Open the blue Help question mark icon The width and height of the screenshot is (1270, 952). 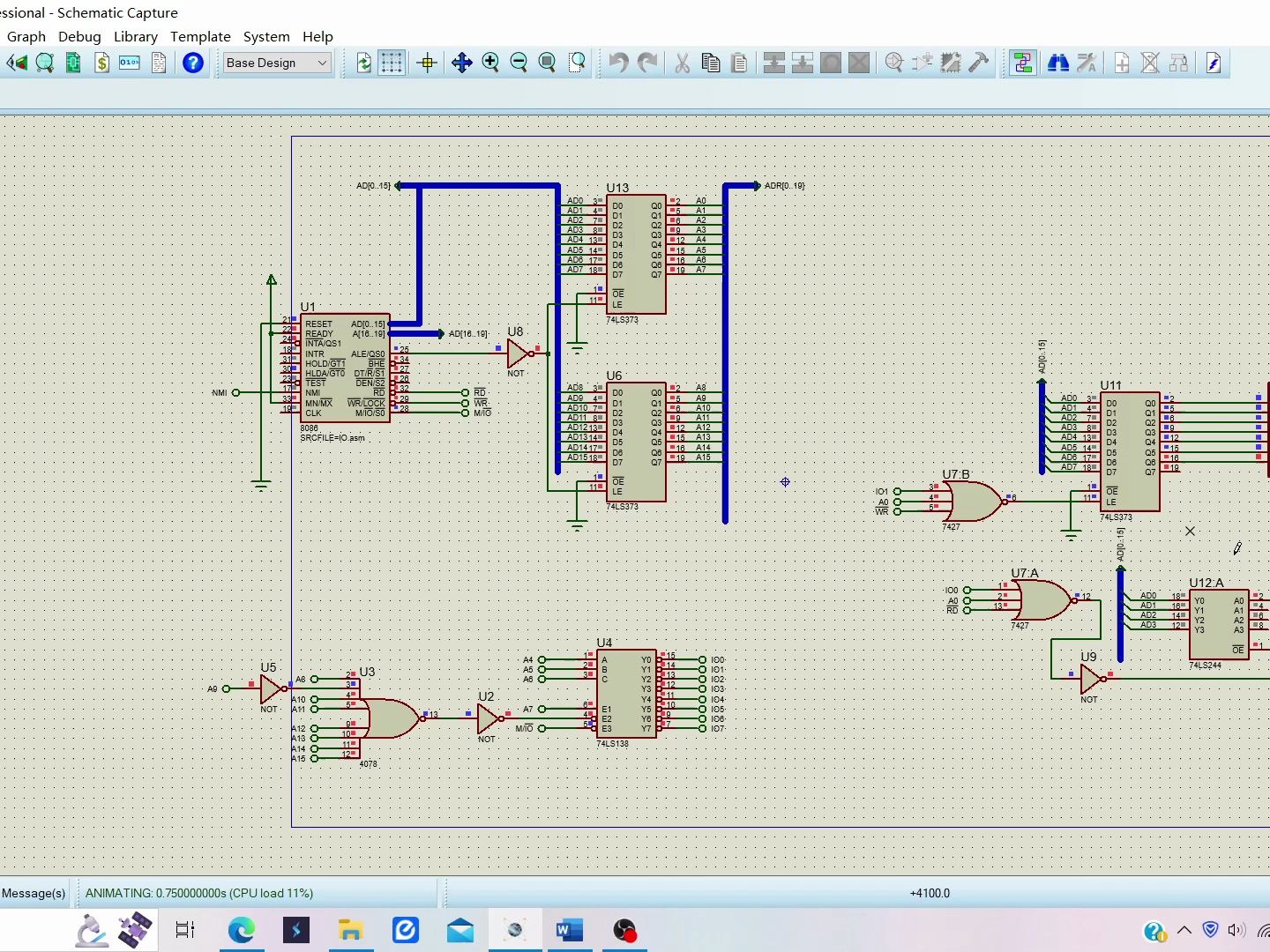click(192, 63)
